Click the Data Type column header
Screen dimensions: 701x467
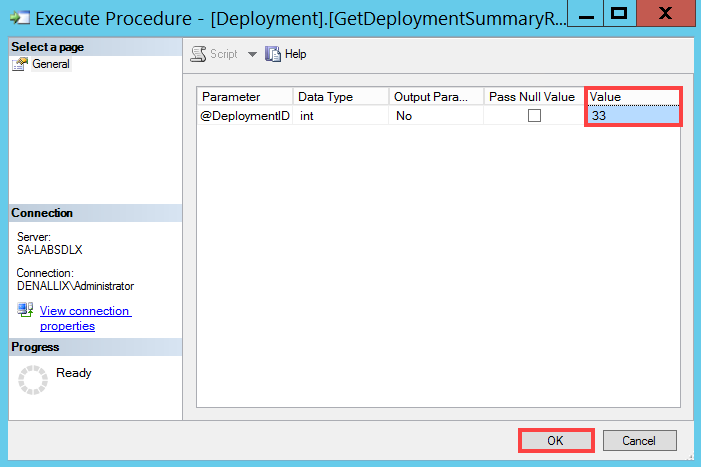click(x=340, y=97)
